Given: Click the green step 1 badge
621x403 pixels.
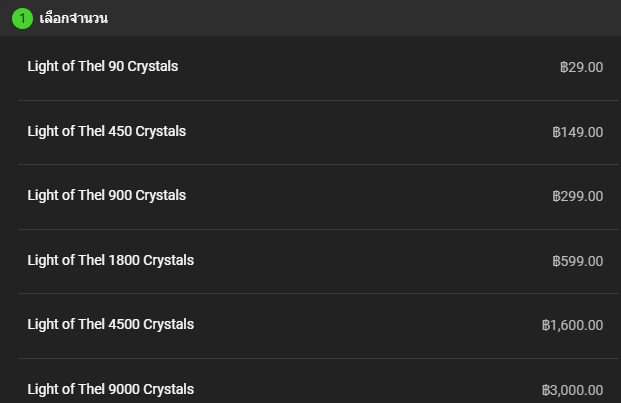Looking at the screenshot, I should pyautogui.click(x=22, y=19).
